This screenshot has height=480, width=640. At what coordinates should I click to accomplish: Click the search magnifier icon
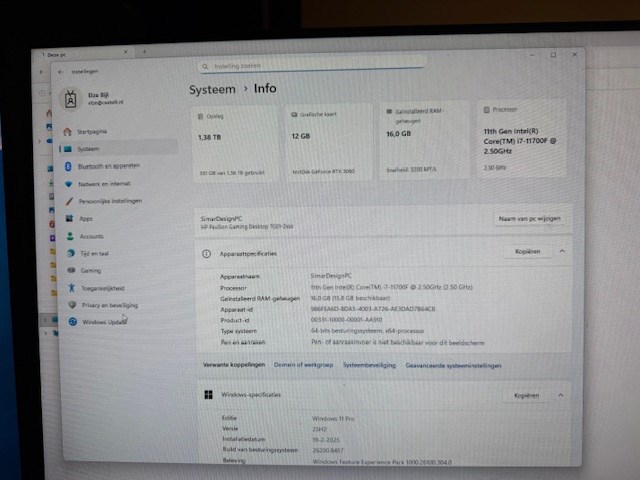point(205,67)
